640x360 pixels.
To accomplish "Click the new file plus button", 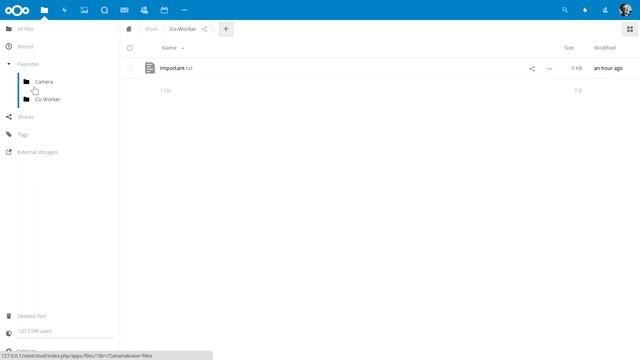I will (x=226, y=29).
